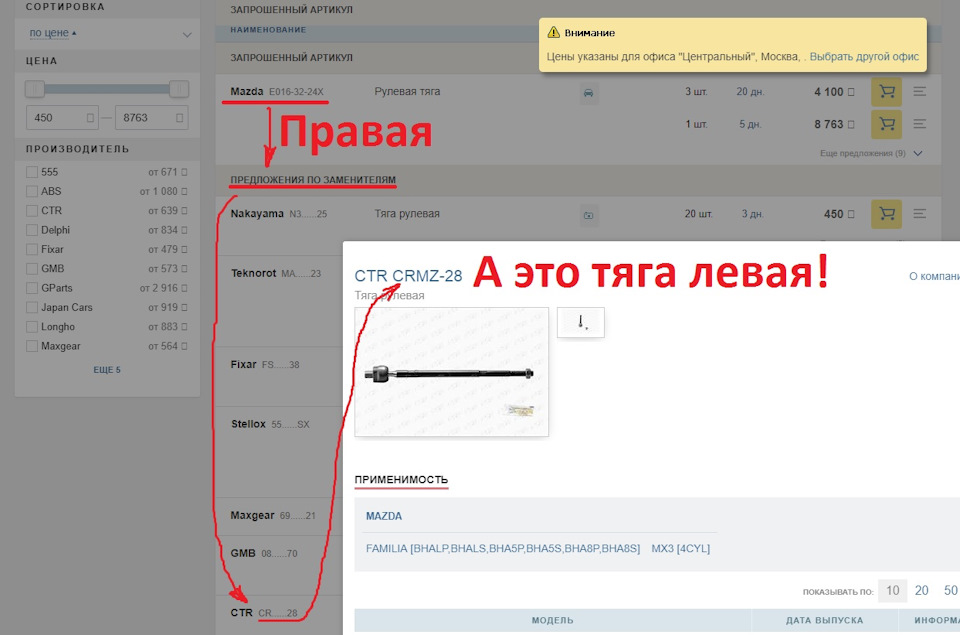Image resolution: width=960 pixels, height=635 pixels.
Task: Open Fixar FS...38 article
Action: (x=265, y=364)
